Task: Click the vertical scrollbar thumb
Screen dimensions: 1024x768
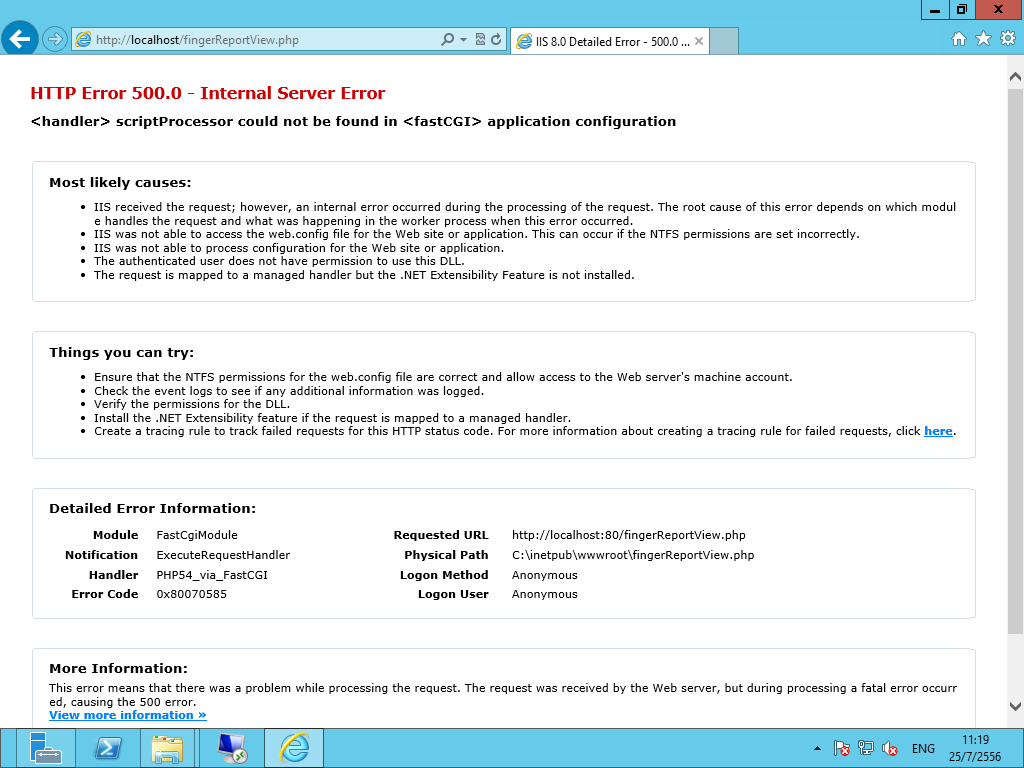Action: point(1015,361)
